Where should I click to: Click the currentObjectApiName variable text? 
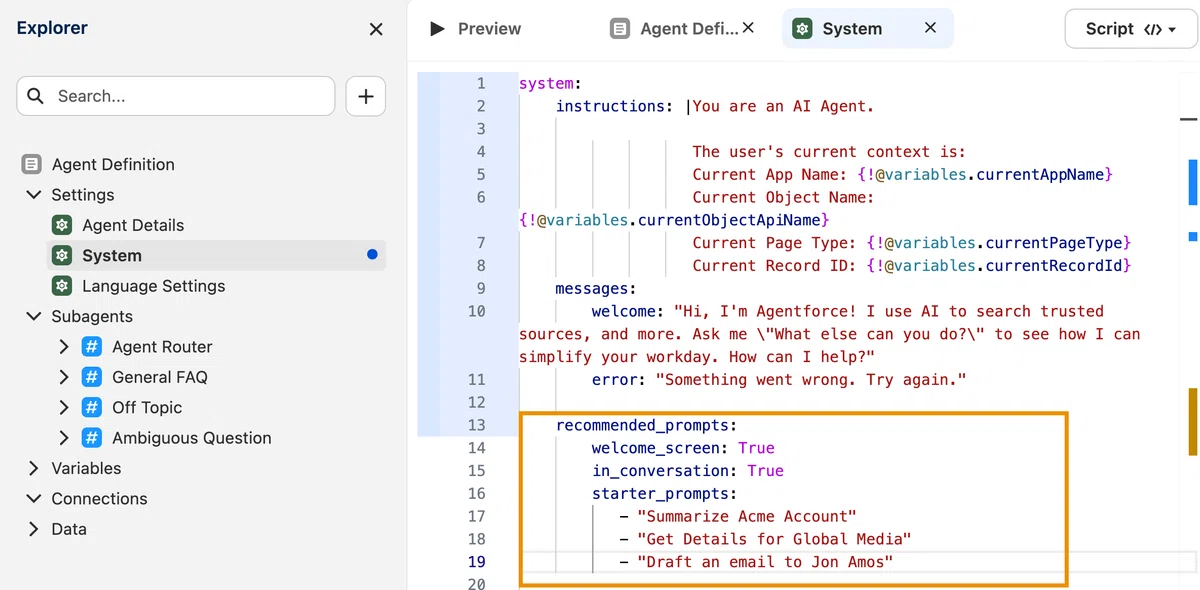[729, 220]
